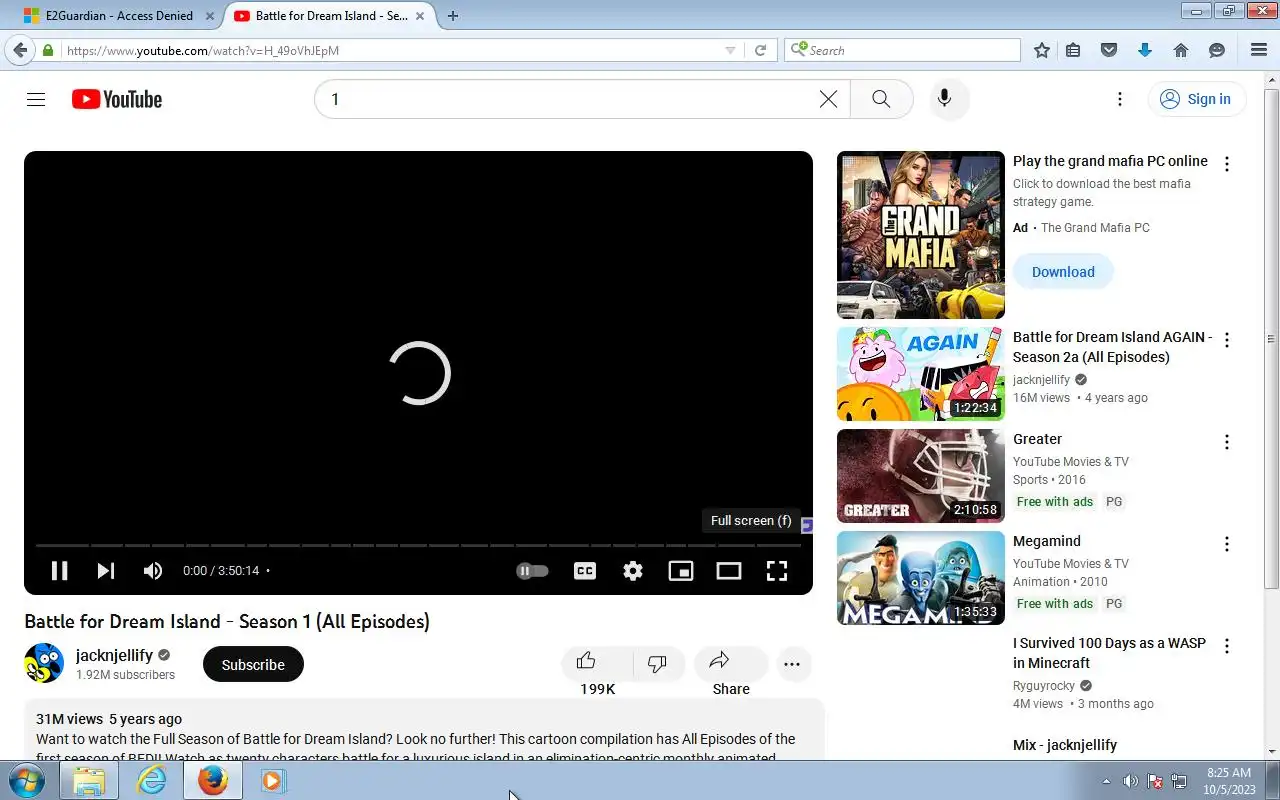This screenshot has width=1280, height=800.
Task: Click the YouTube search magnifier button
Action: coord(881,99)
